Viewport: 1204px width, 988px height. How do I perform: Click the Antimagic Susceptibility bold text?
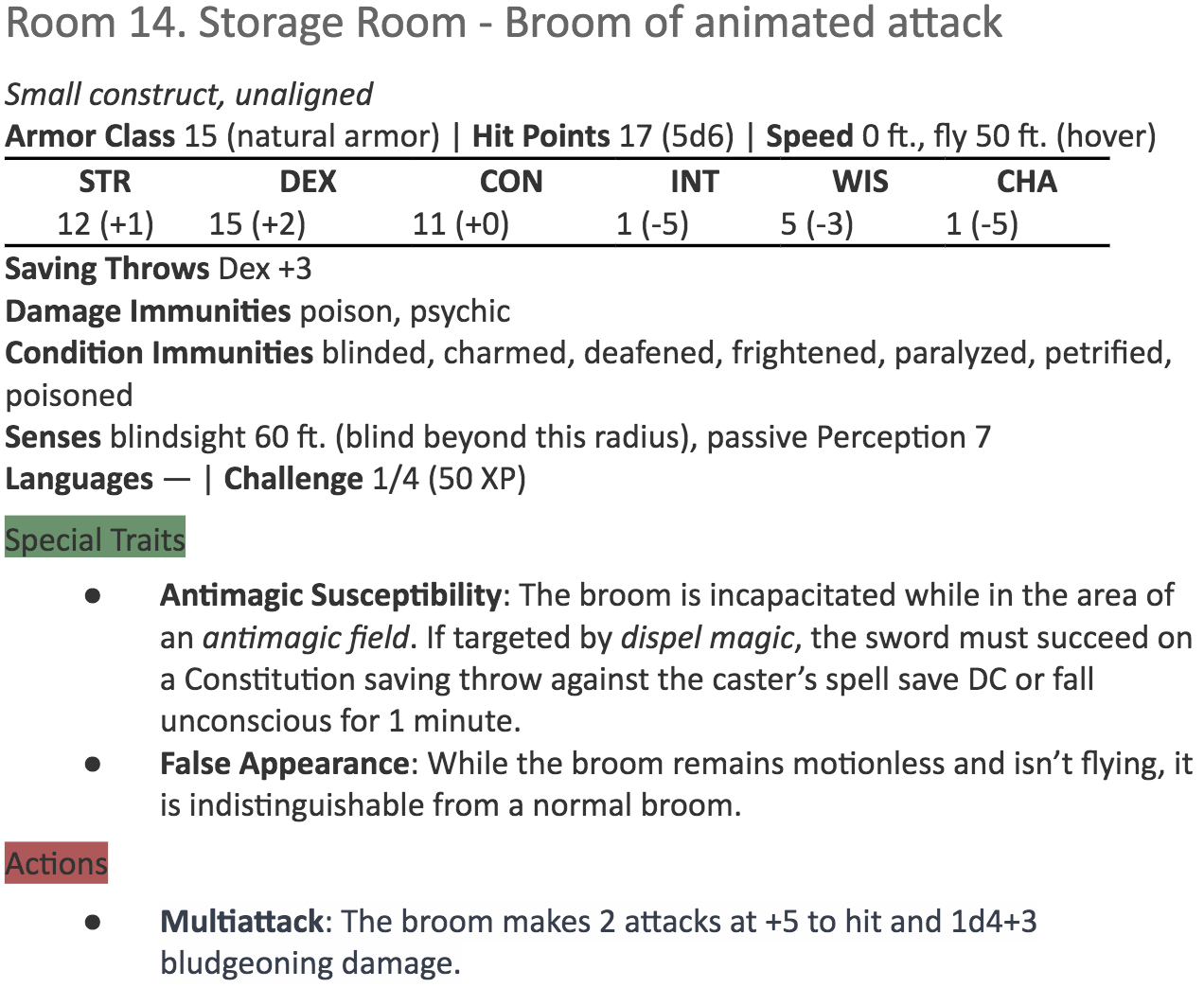pyautogui.click(x=330, y=595)
